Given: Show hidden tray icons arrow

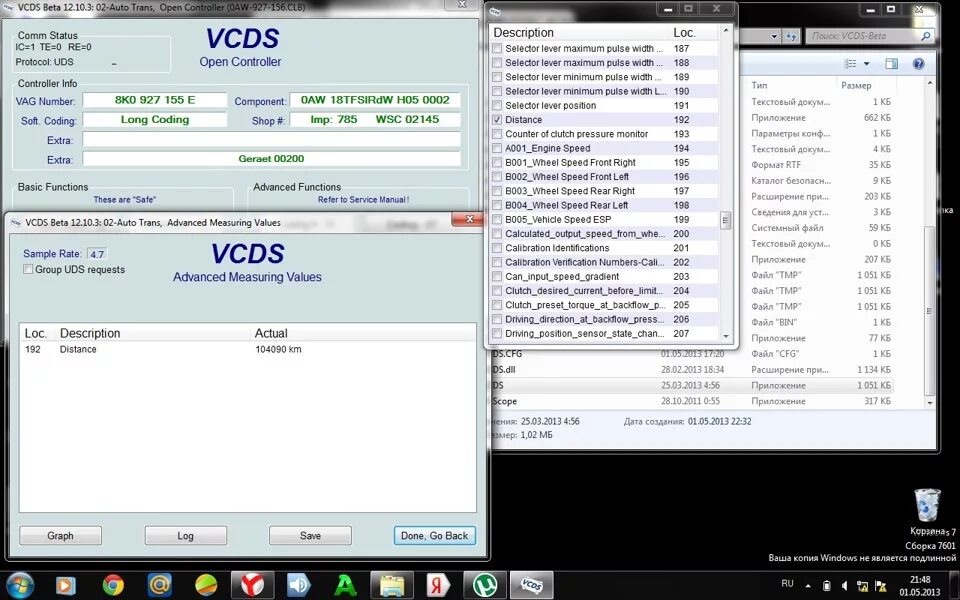Looking at the screenshot, I should [808, 585].
